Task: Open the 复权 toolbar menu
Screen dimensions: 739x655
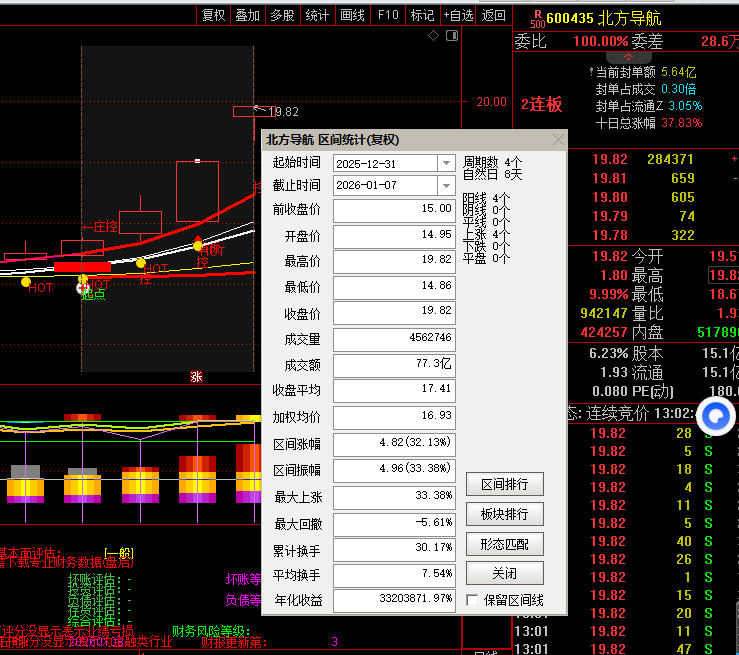Action: tap(213, 15)
